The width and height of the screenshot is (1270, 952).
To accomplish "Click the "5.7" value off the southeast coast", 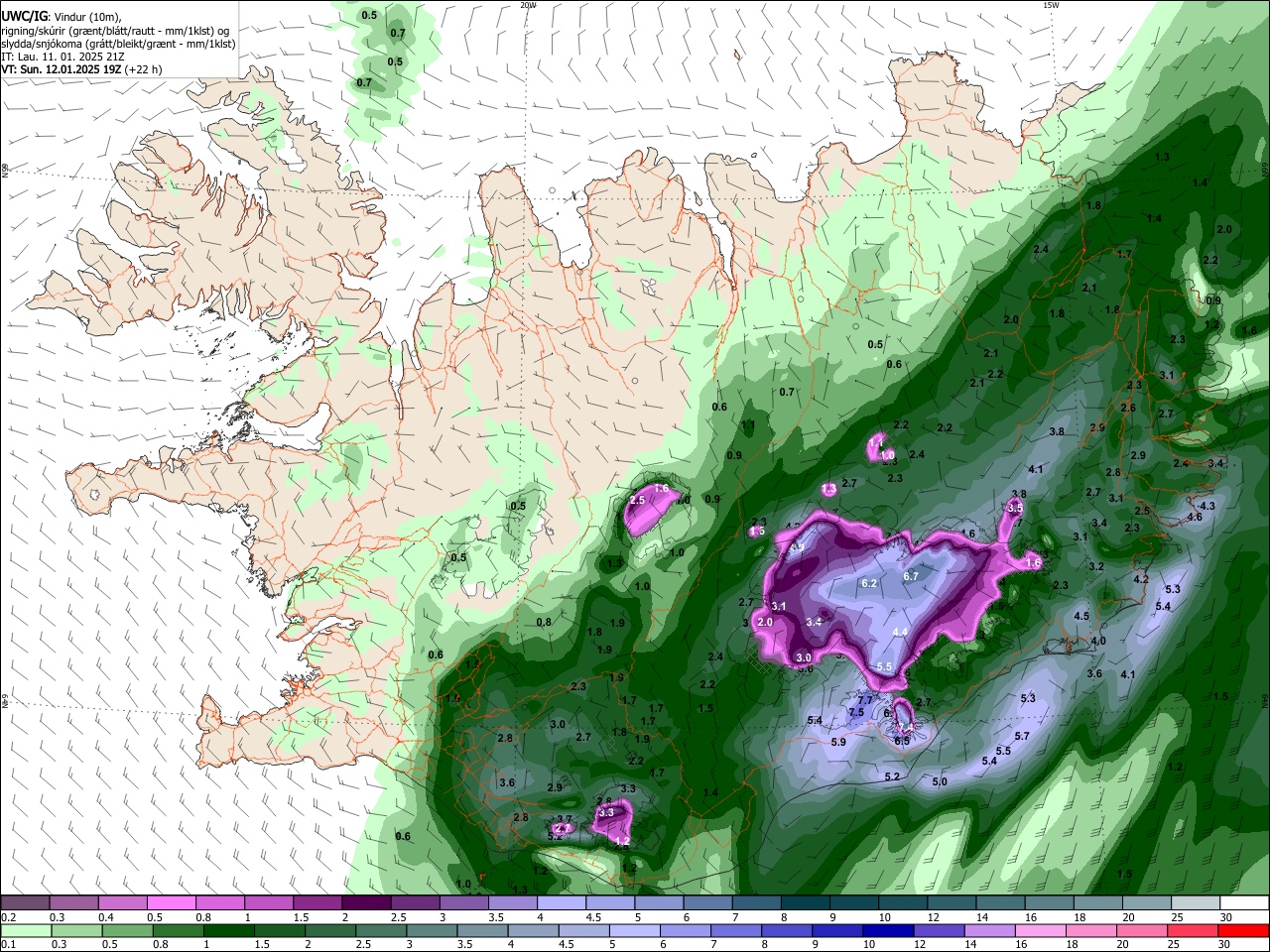I will (1022, 736).
